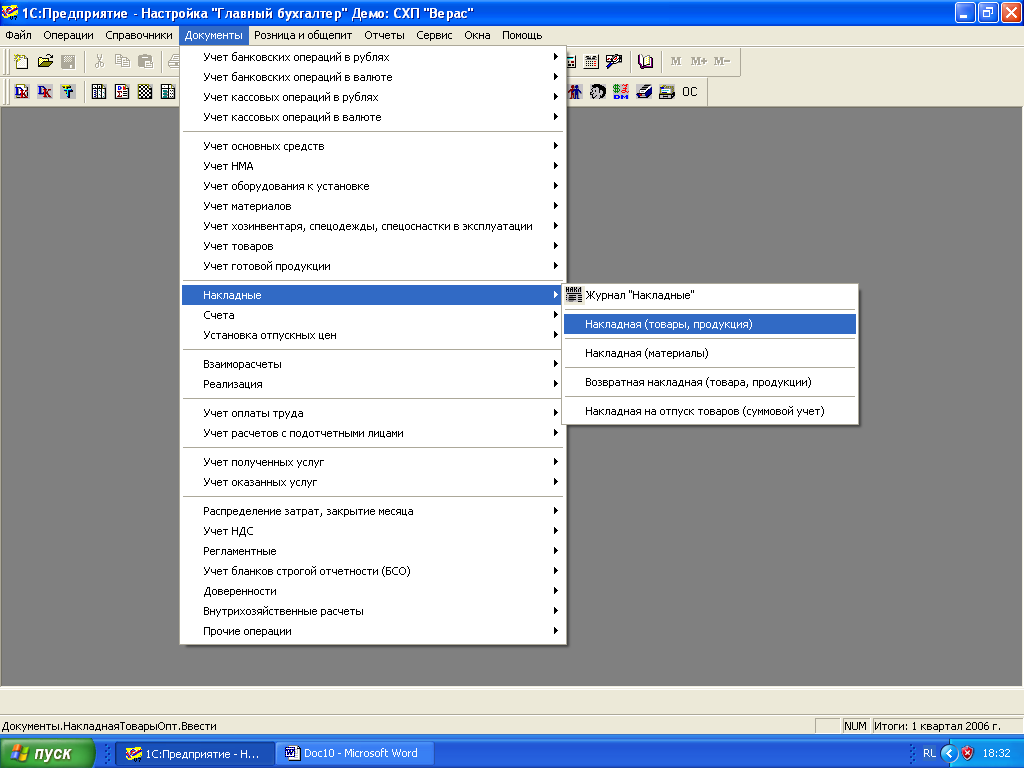The width and height of the screenshot is (1024, 768).
Task: Choose Регламентные menu item
Action: tap(372, 551)
